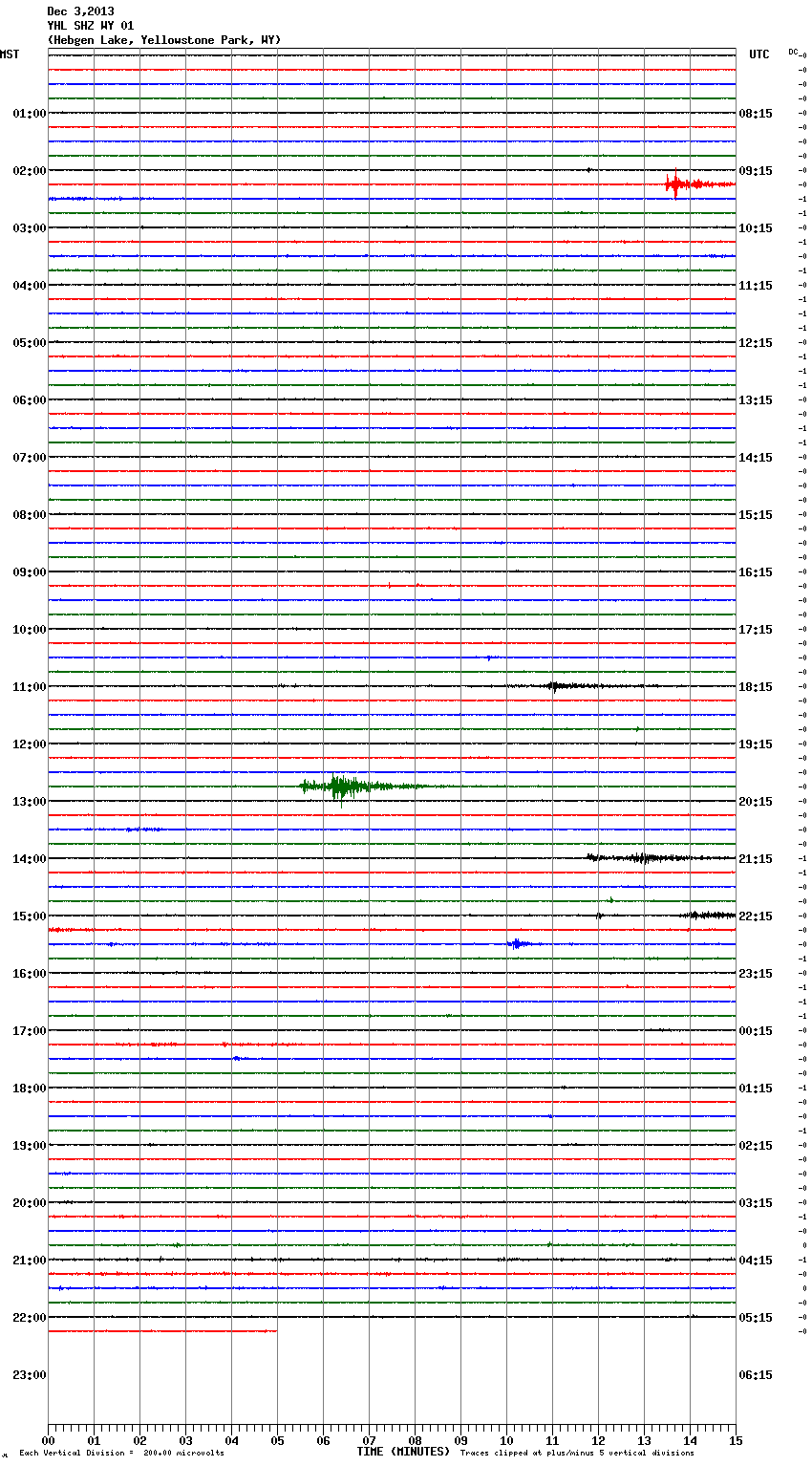Click the '12:15' UTC time label
The height and width of the screenshot is (1466, 812).
pyautogui.click(x=756, y=343)
